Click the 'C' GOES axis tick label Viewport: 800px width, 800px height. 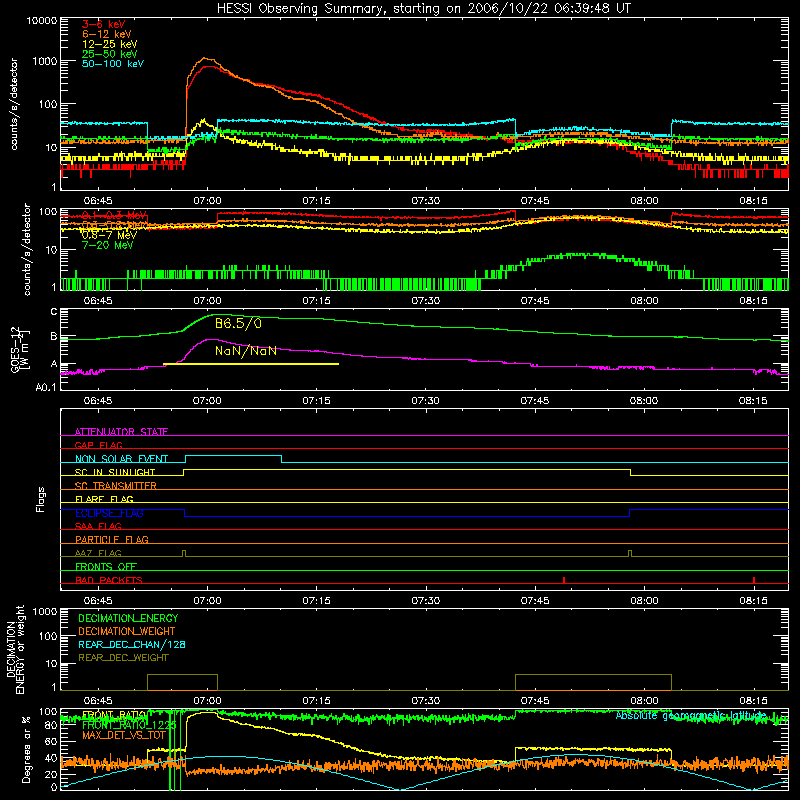point(54,312)
